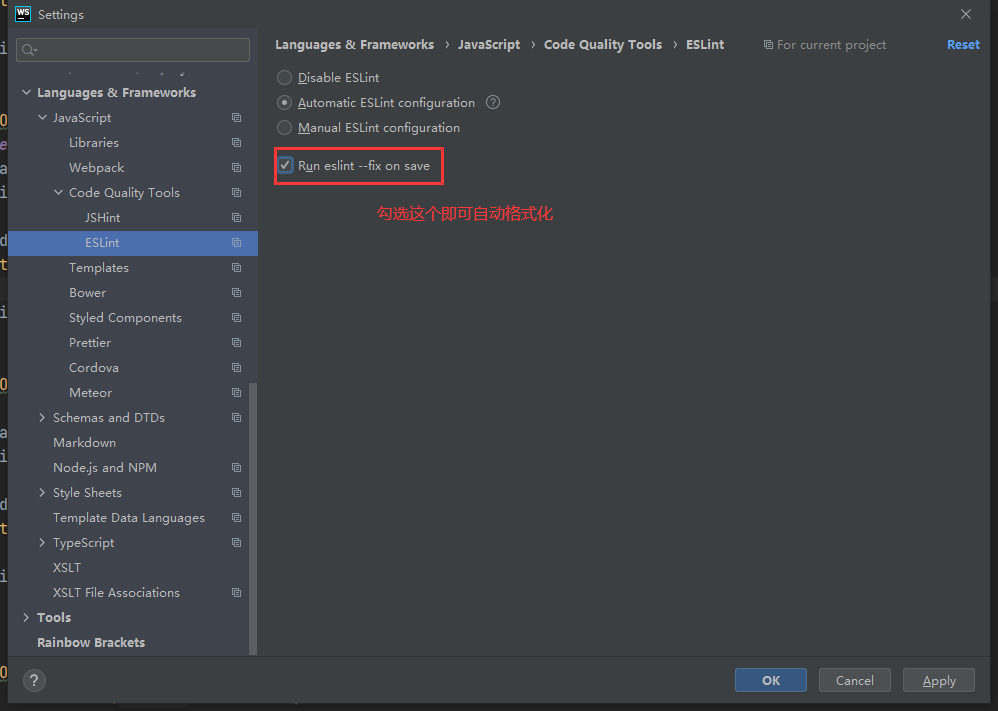Click the project-level icon beside Templates
The image size is (998, 711).
click(236, 267)
